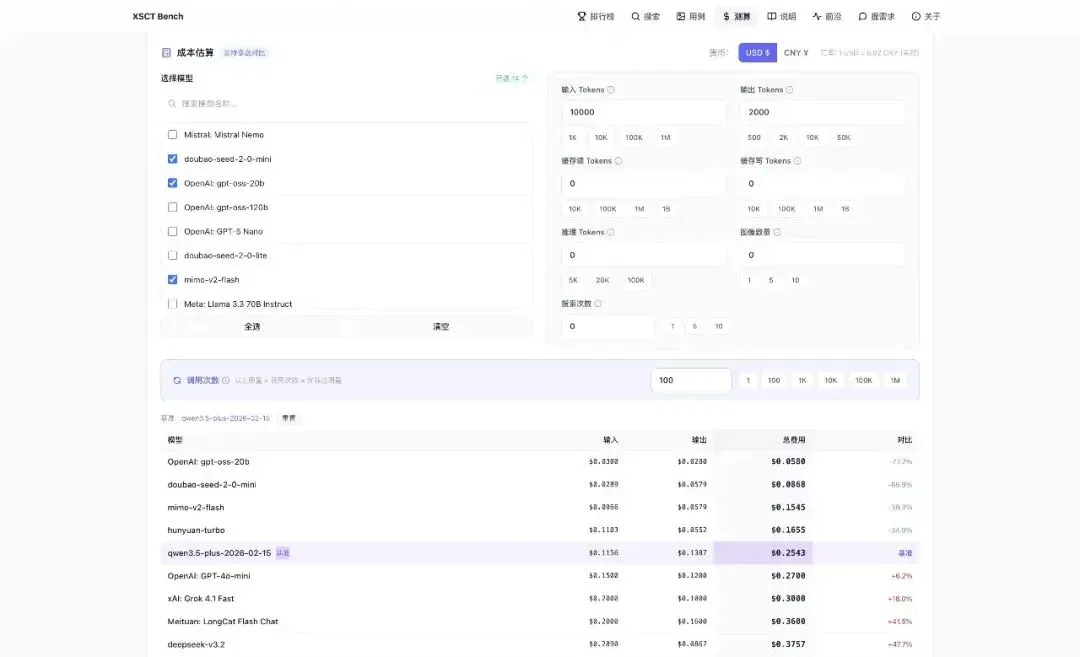Edit the 缓存写 Tokens input field
The image size is (1080, 657).
click(822, 184)
